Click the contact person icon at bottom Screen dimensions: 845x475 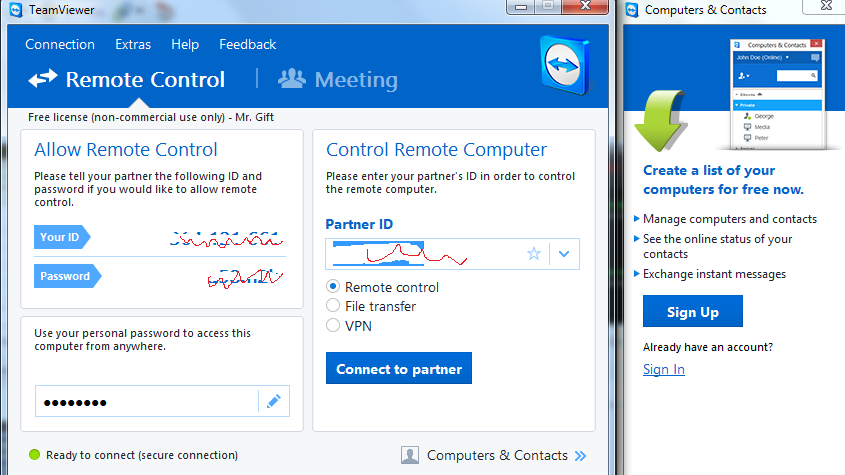pos(410,456)
